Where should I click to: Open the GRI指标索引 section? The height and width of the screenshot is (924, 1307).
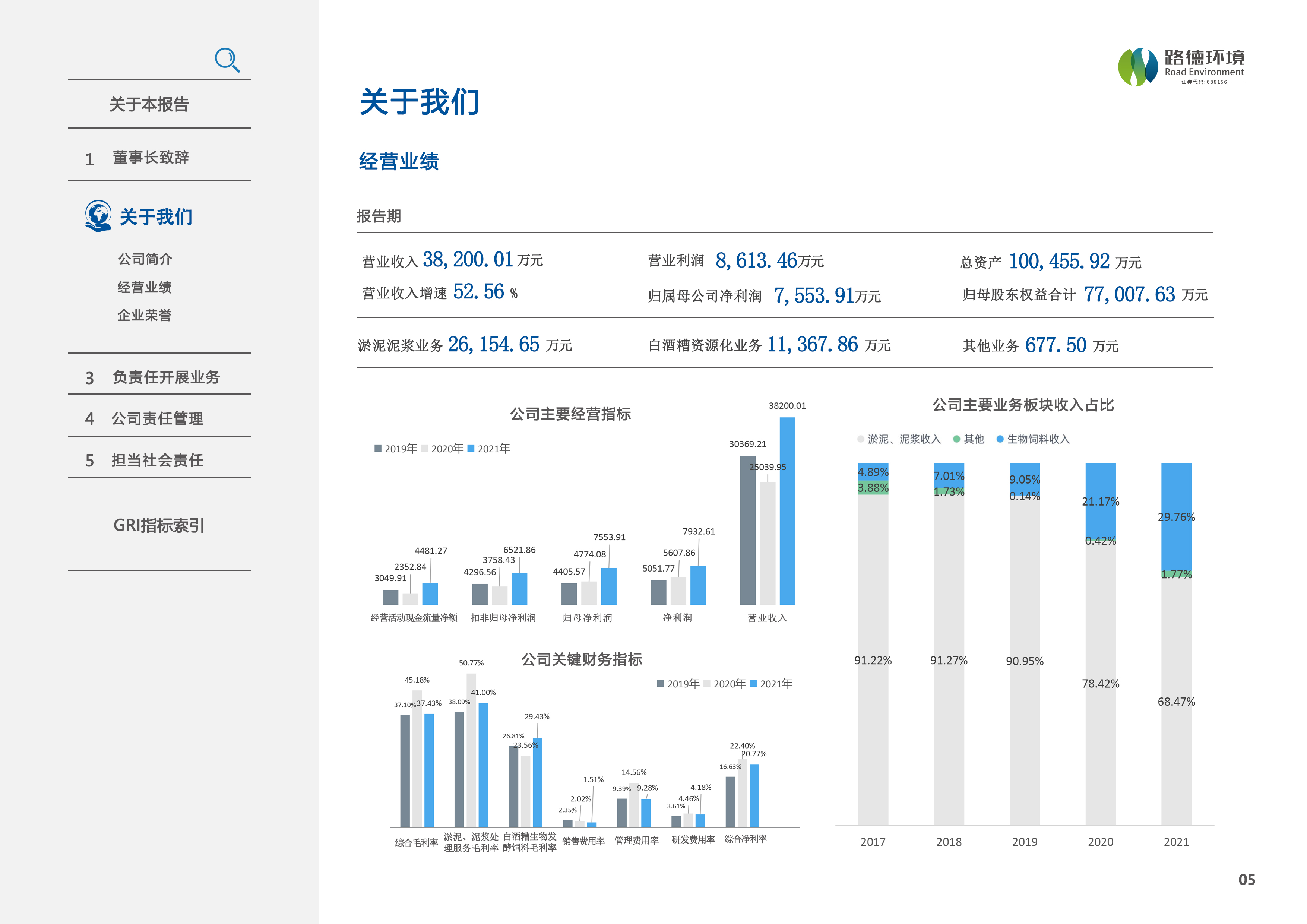159,525
